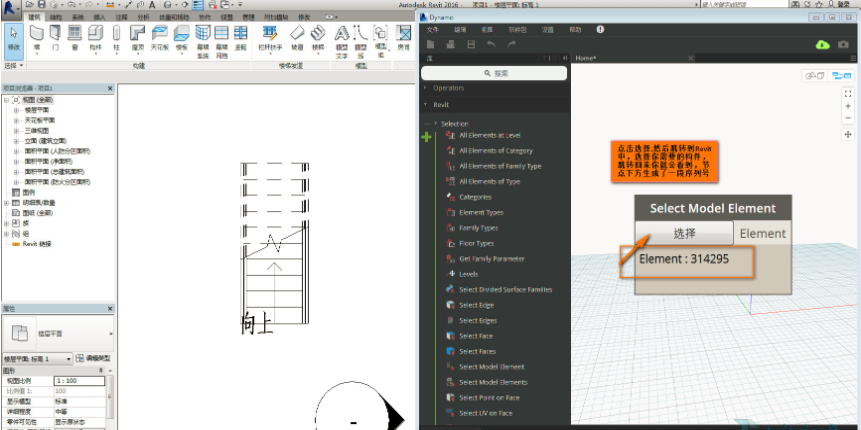Image resolution: width=861 pixels, height=430 pixels.
Task: Collapse the Revit category in Dynamo library
Action: [425, 104]
